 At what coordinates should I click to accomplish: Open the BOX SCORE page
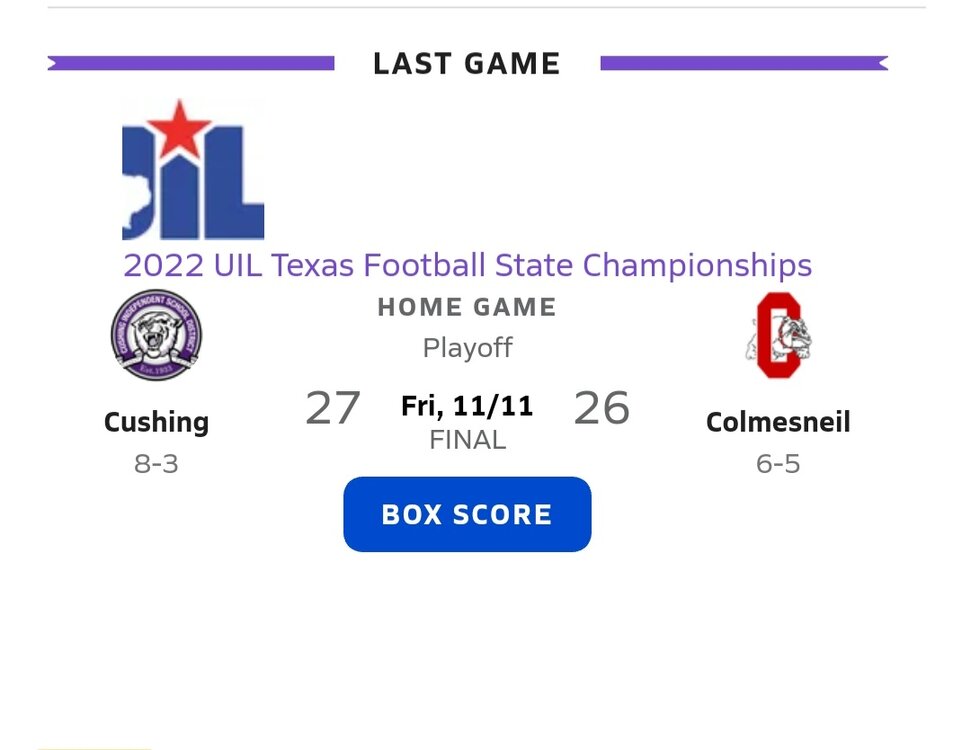[x=466, y=514]
